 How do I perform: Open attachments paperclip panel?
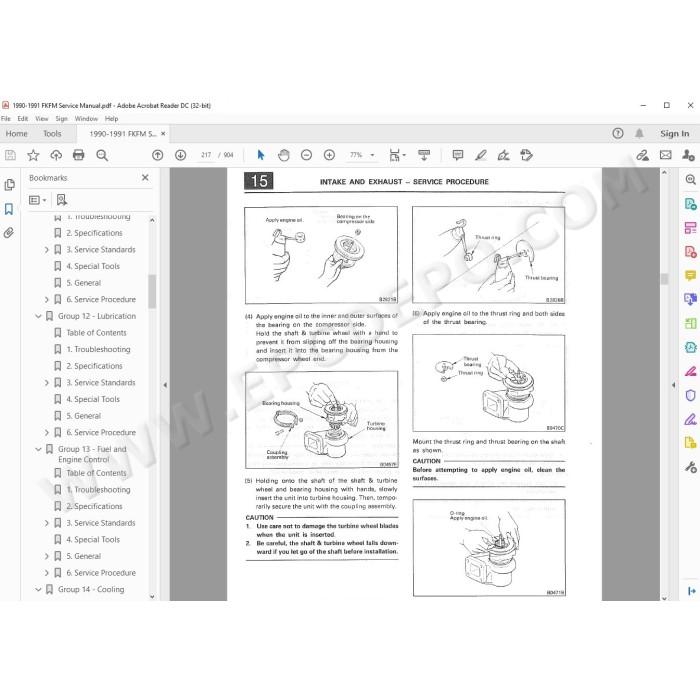[x=9, y=233]
